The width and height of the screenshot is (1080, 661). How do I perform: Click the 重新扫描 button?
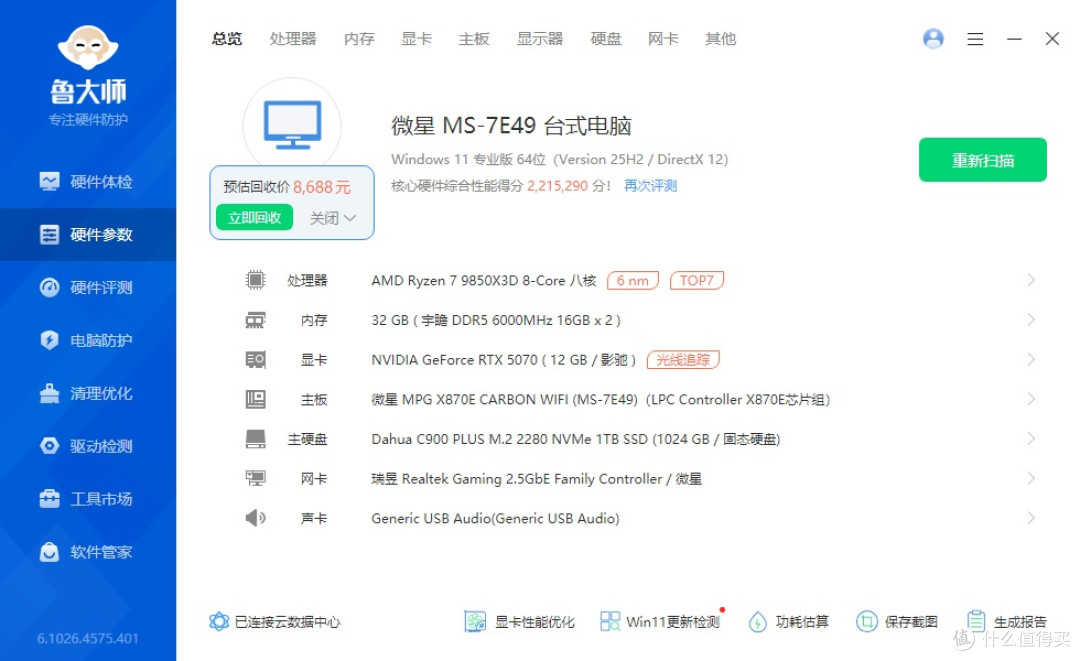(x=983, y=160)
